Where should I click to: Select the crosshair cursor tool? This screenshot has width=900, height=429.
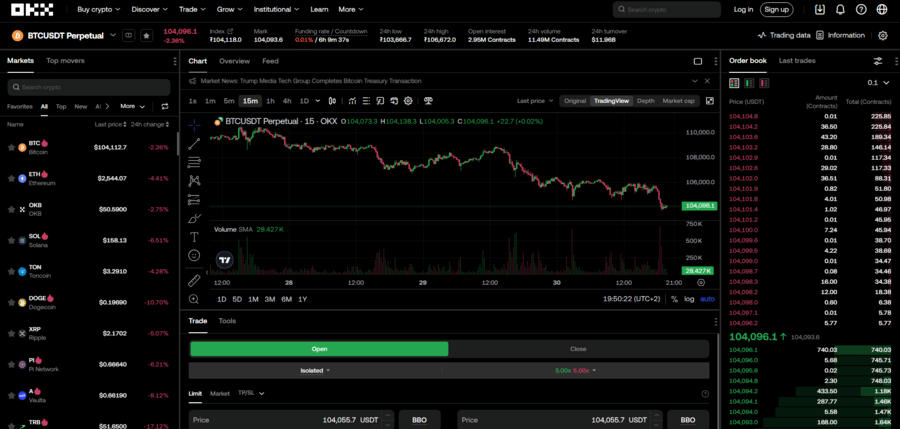click(x=194, y=125)
